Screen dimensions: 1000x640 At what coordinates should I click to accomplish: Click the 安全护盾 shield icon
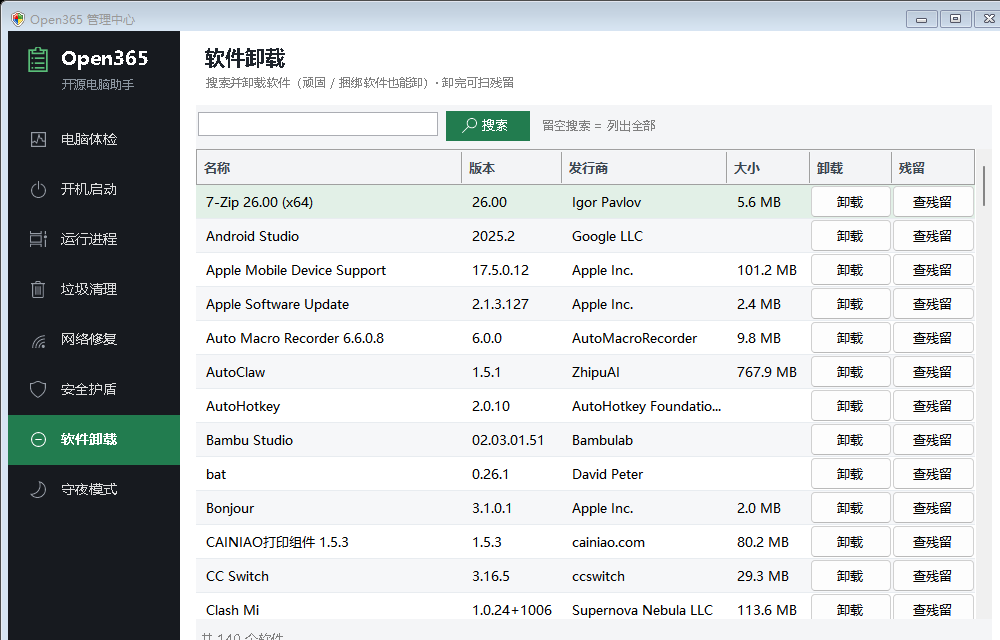coord(38,389)
